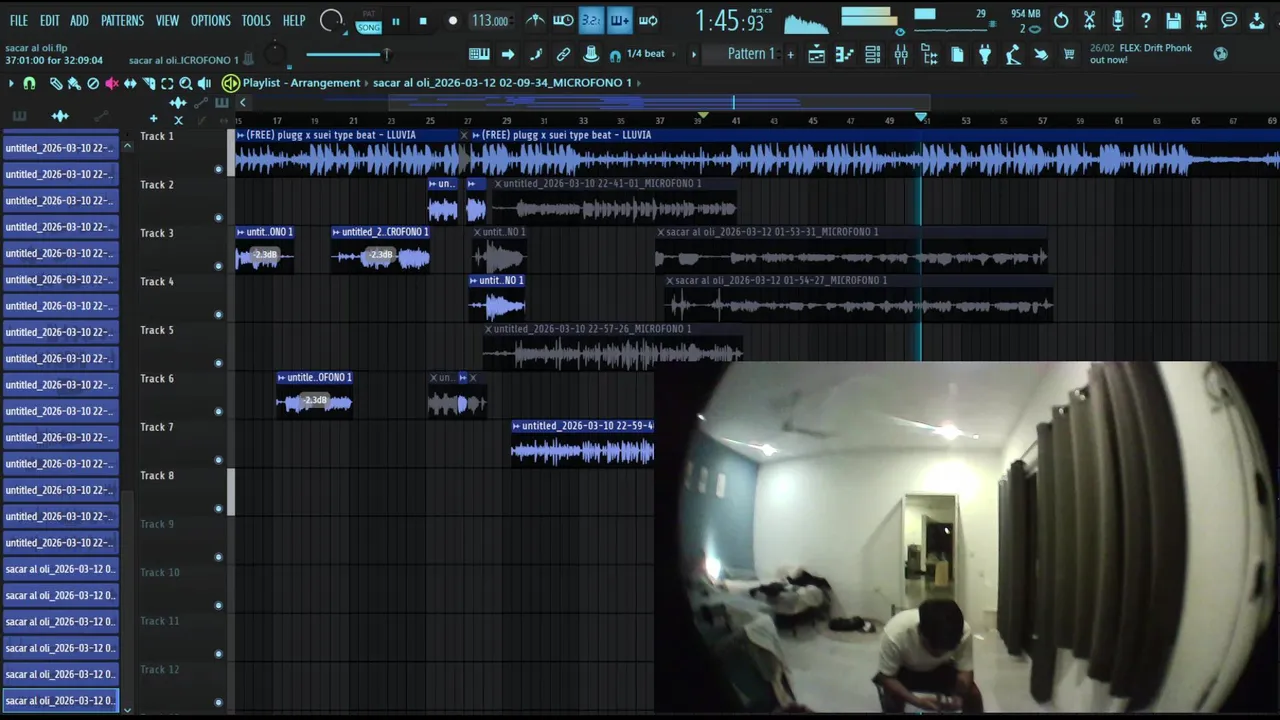Image resolution: width=1280 pixels, height=720 pixels.
Task: Open the EDIT menu
Action: tap(49, 20)
